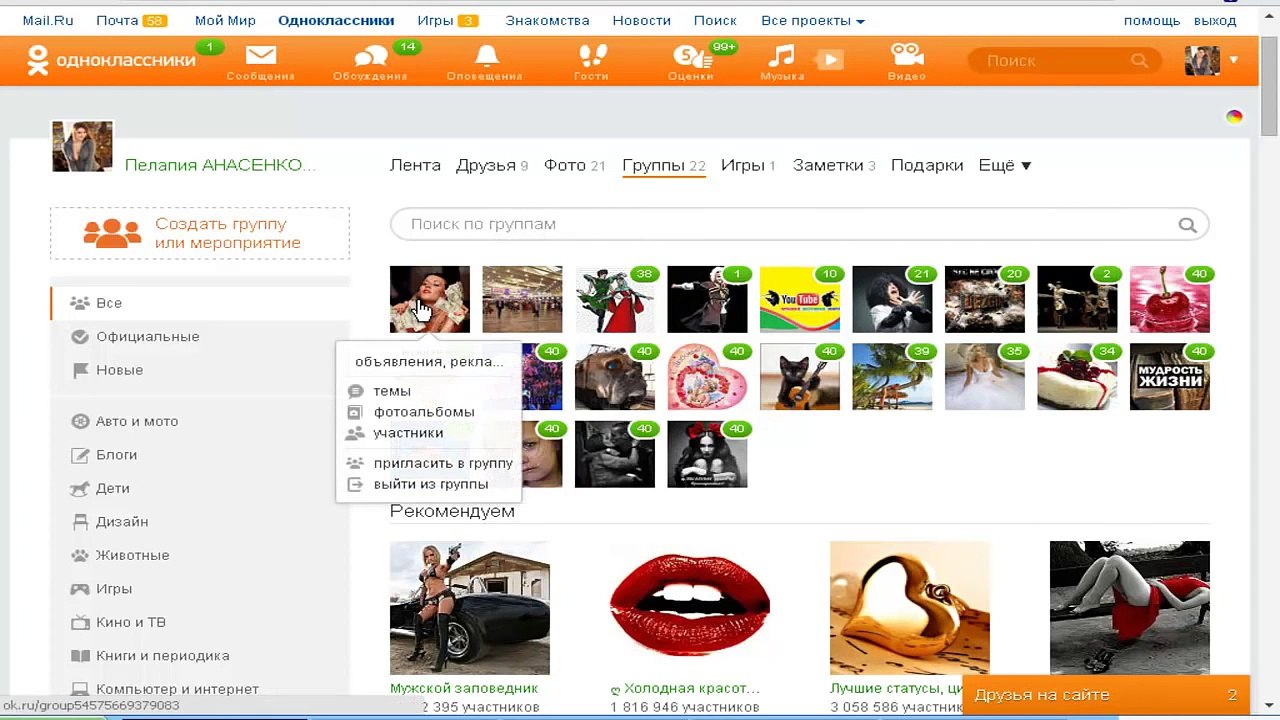Viewport: 1280px width, 720px height.
Task: Select the Официальные category
Action: (x=147, y=336)
